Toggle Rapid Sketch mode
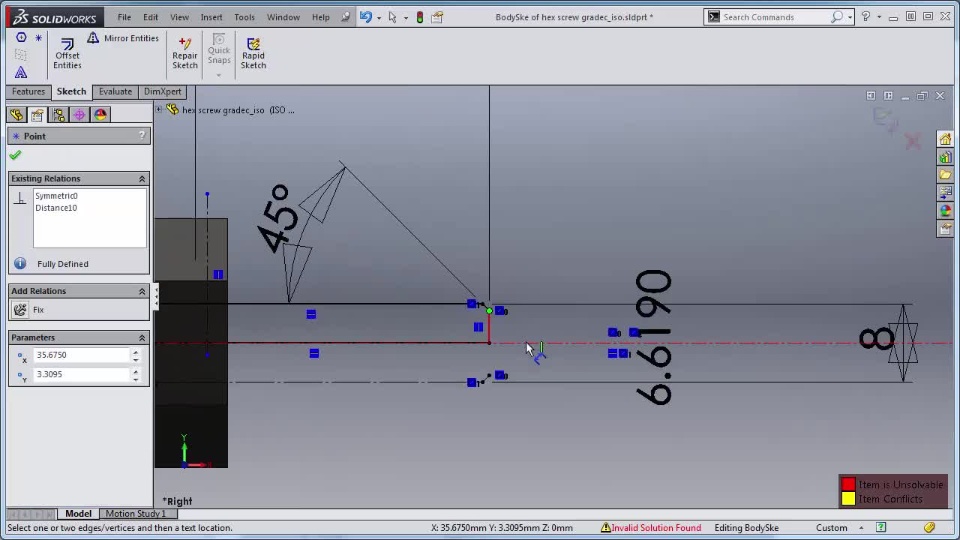 [253, 53]
